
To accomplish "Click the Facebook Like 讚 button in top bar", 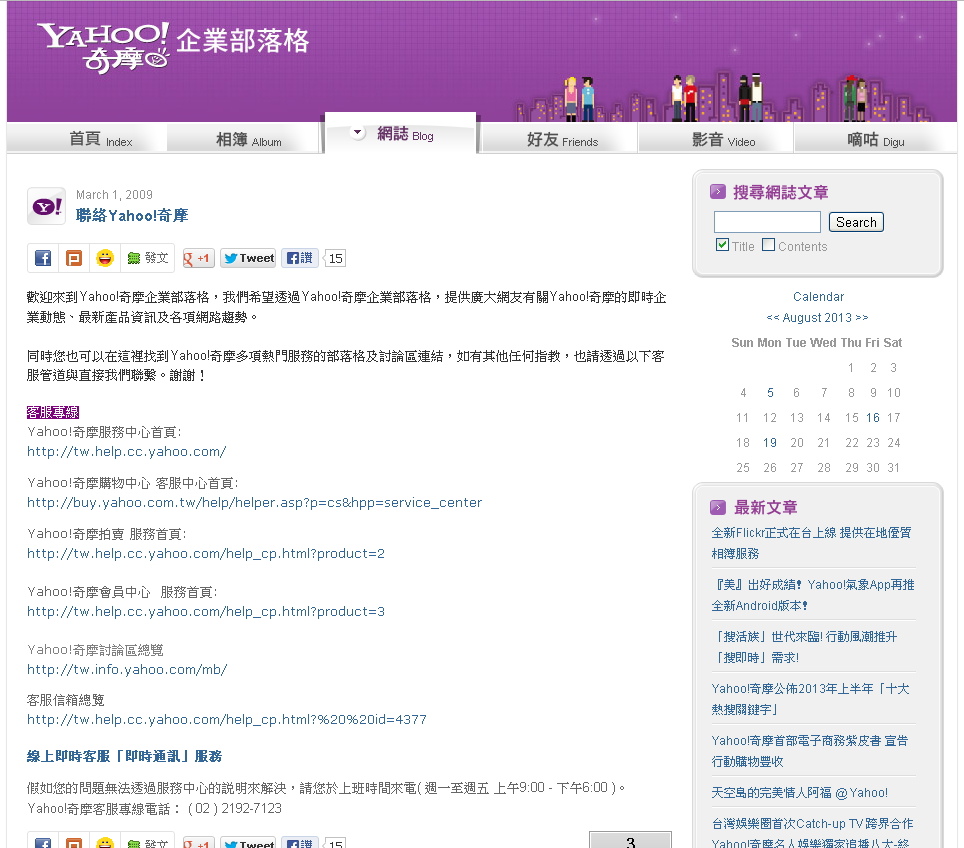I will (300, 258).
